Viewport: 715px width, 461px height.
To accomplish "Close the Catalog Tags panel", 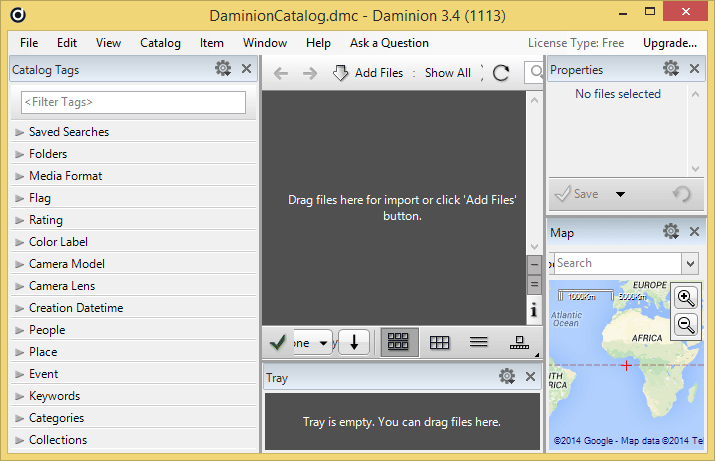I will pos(246,68).
